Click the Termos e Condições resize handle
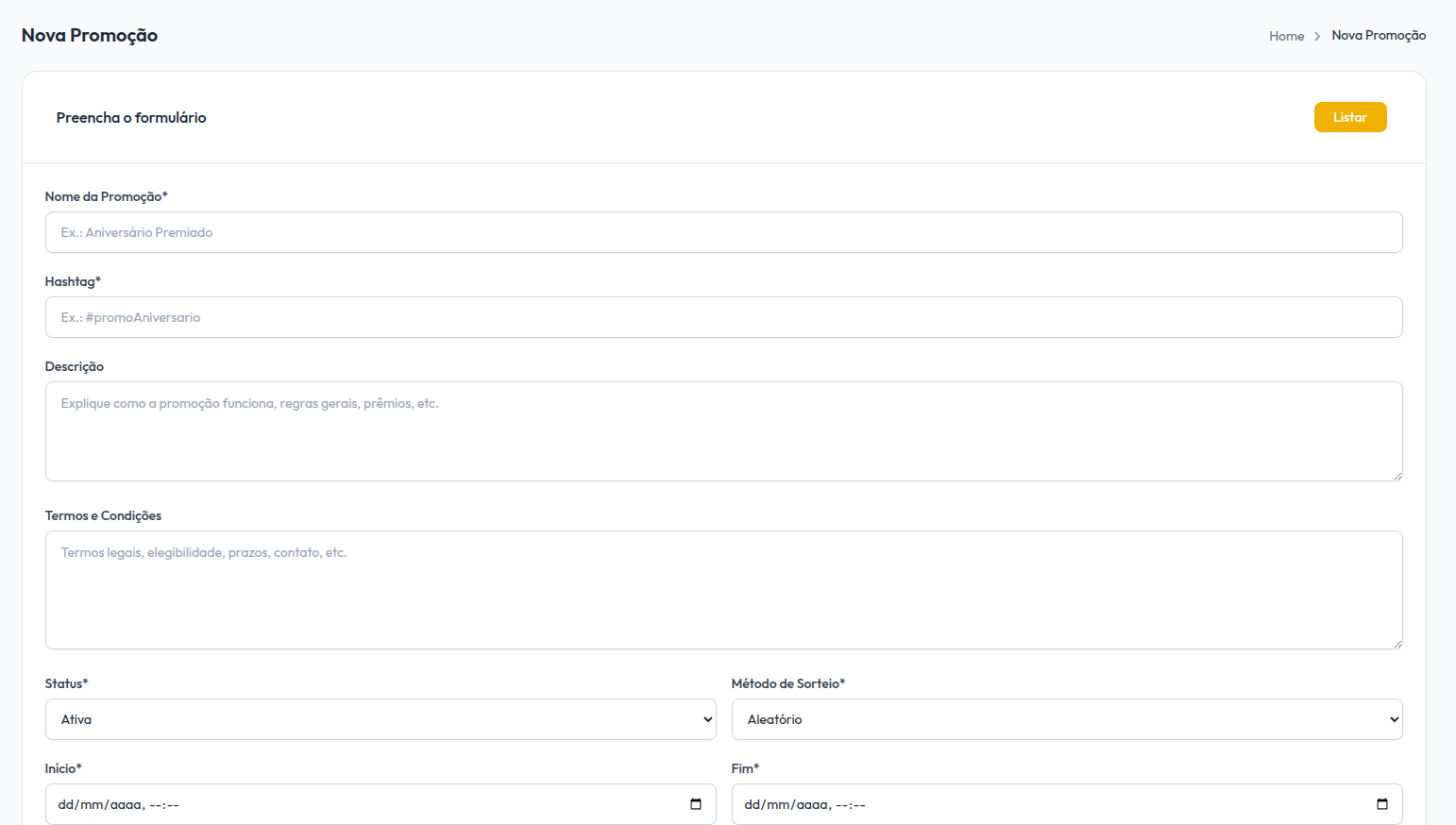This screenshot has height=825, width=1456. [x=1397, y=644]
